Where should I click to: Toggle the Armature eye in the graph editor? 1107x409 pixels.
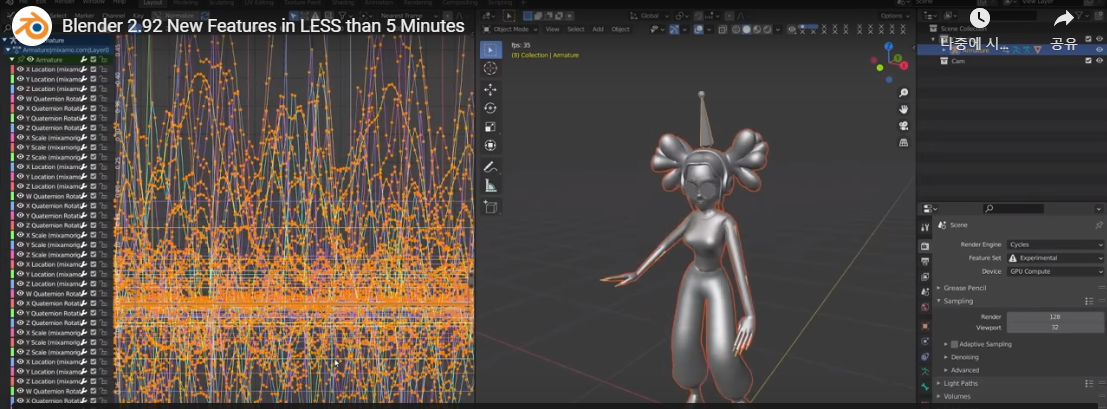(x=30, y=60)
